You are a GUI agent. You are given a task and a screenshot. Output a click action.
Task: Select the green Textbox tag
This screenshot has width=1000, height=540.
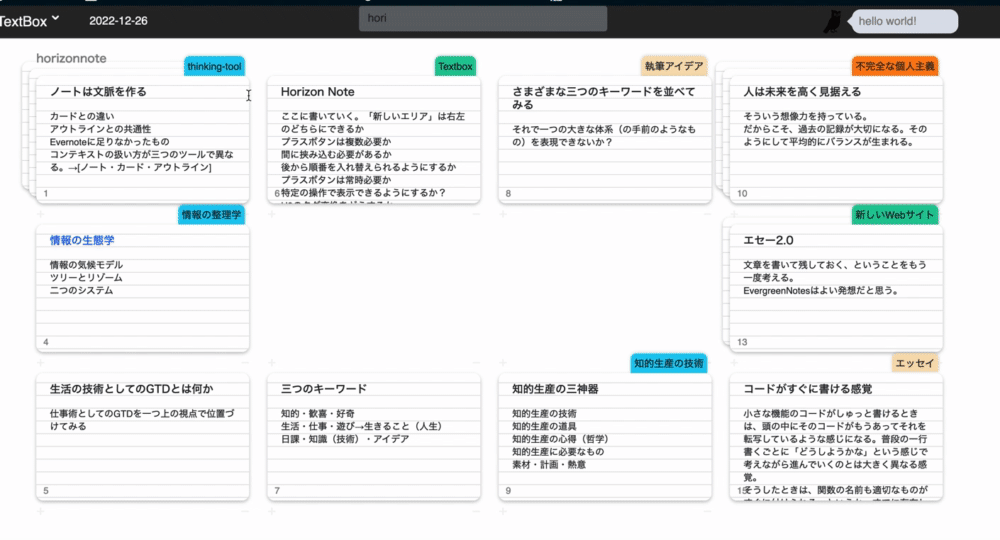pyautogui.click(x=455, y=66)
